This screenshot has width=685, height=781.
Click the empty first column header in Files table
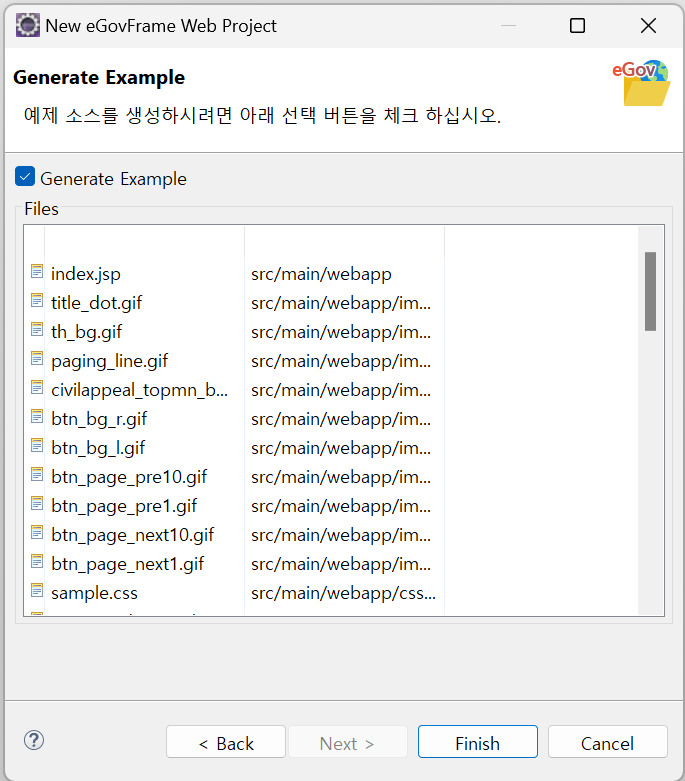click(134, 240)
